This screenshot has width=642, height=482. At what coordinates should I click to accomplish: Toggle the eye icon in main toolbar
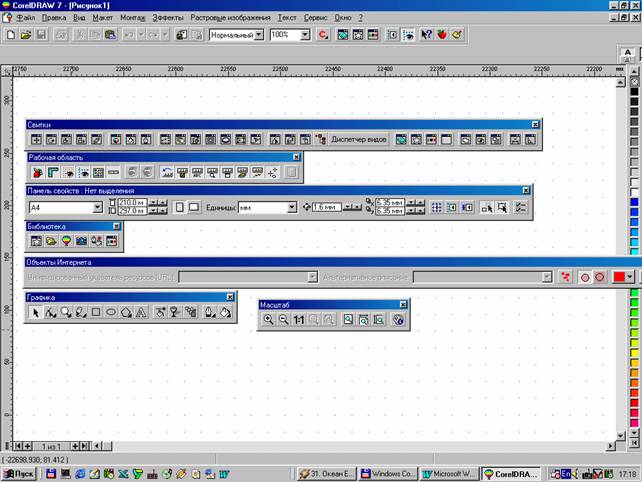coord(408,35)
